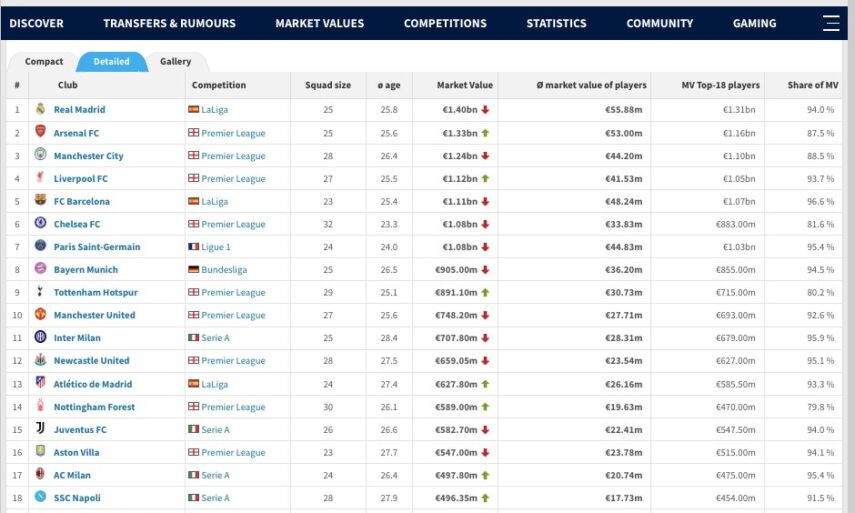Open the hamburger menu icon
Viewport: 855px width, 513px height.
pyautogui.click(x=830, y=24)
